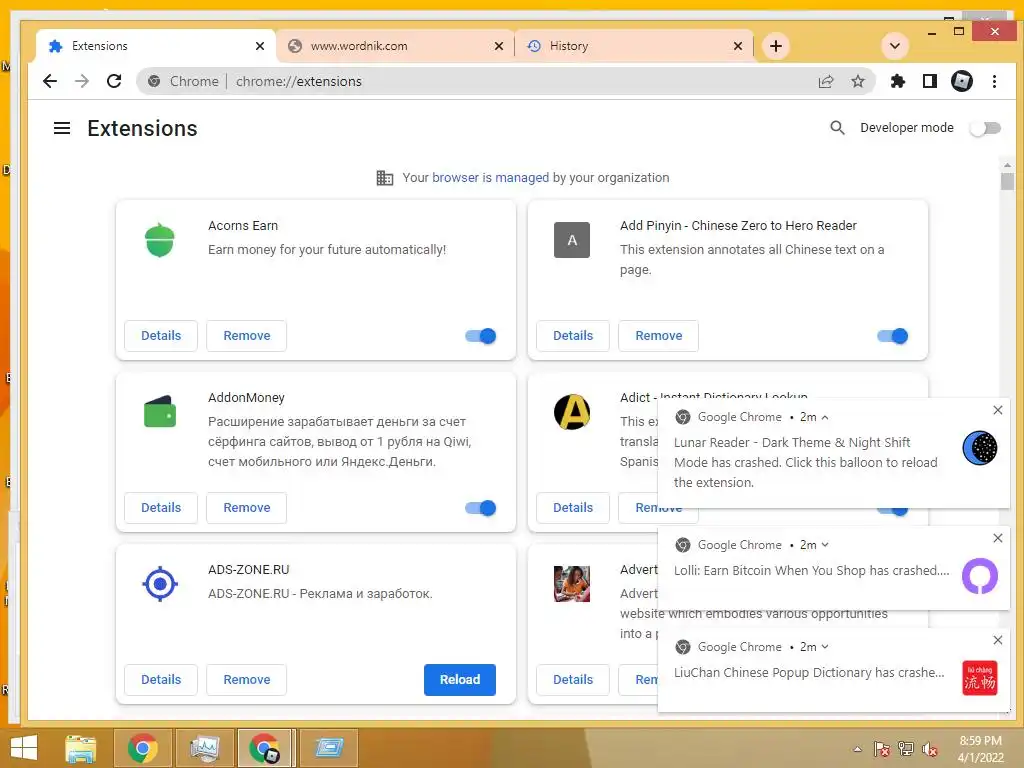Open Details for ADS-ZONE.RU

point(161,680)
